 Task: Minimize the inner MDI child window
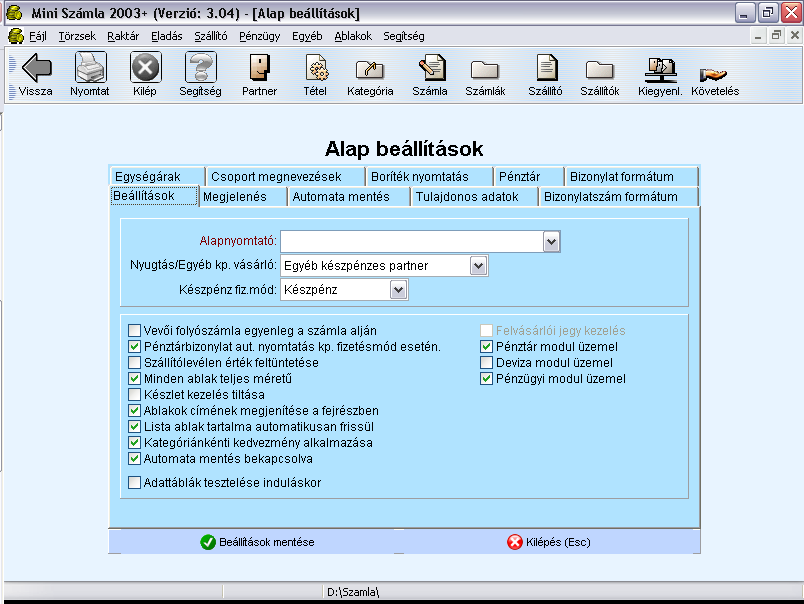tap(758, 35)
